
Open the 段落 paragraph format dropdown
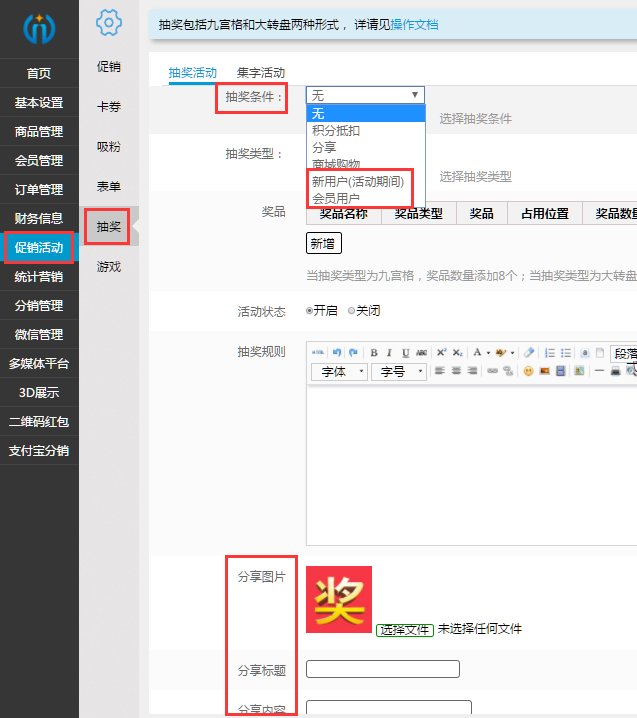click(623, 354)
